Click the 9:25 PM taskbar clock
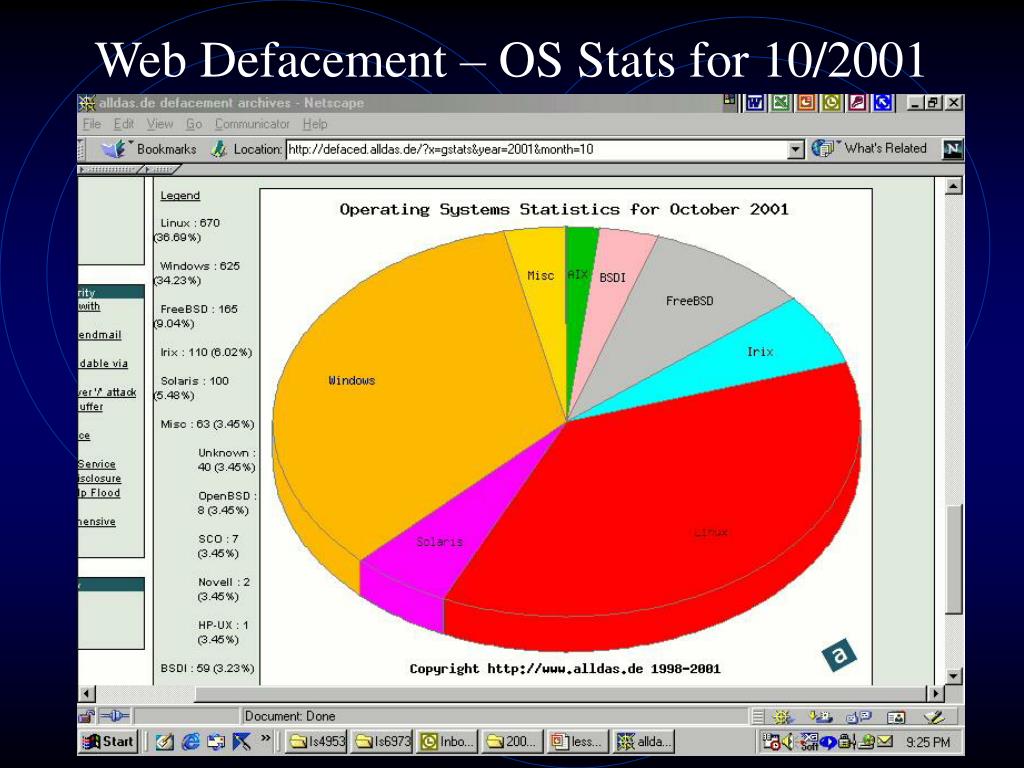This screenshot has height=768, width=1024. click(x=928, y=742)
